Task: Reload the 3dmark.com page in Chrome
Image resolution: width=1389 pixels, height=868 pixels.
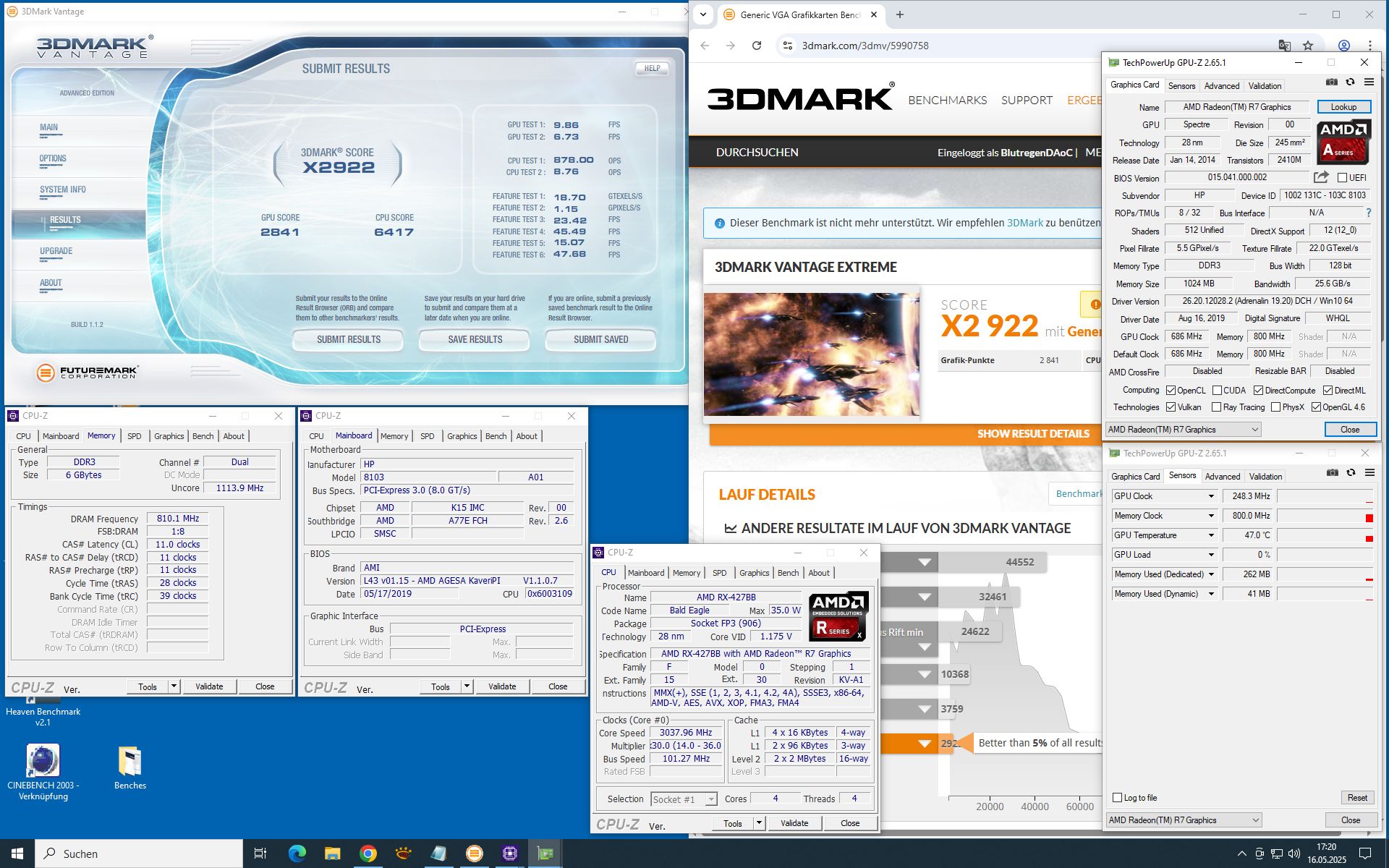Action: [x=757, y=46]
